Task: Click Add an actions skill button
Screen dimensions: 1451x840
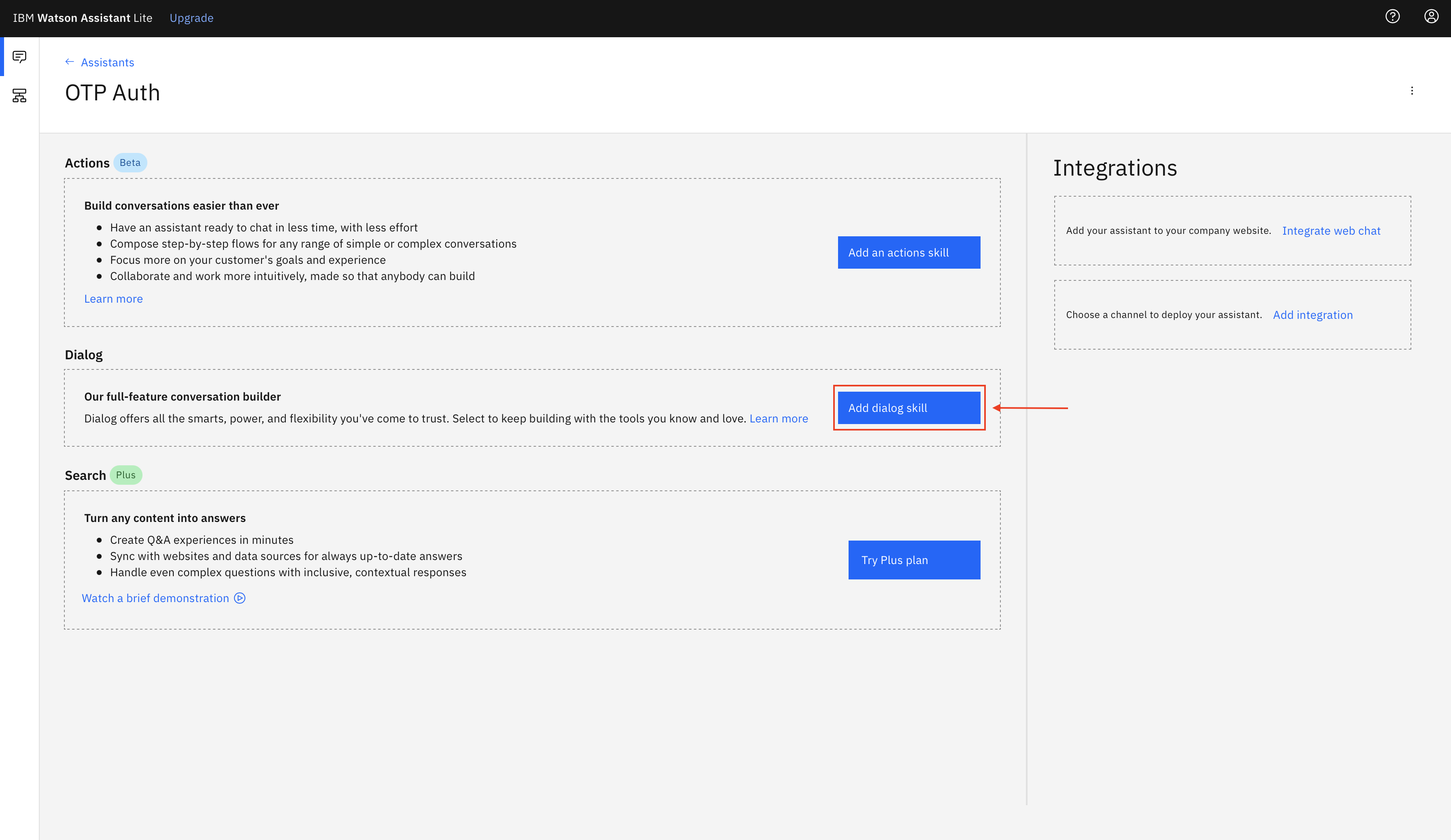Action: pyautogui.click(x=908, y=252)
